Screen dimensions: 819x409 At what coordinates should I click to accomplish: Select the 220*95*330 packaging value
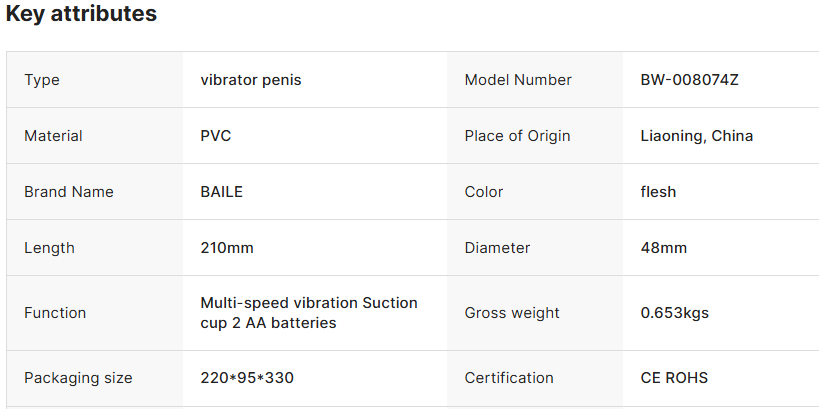tap(247, 378)
